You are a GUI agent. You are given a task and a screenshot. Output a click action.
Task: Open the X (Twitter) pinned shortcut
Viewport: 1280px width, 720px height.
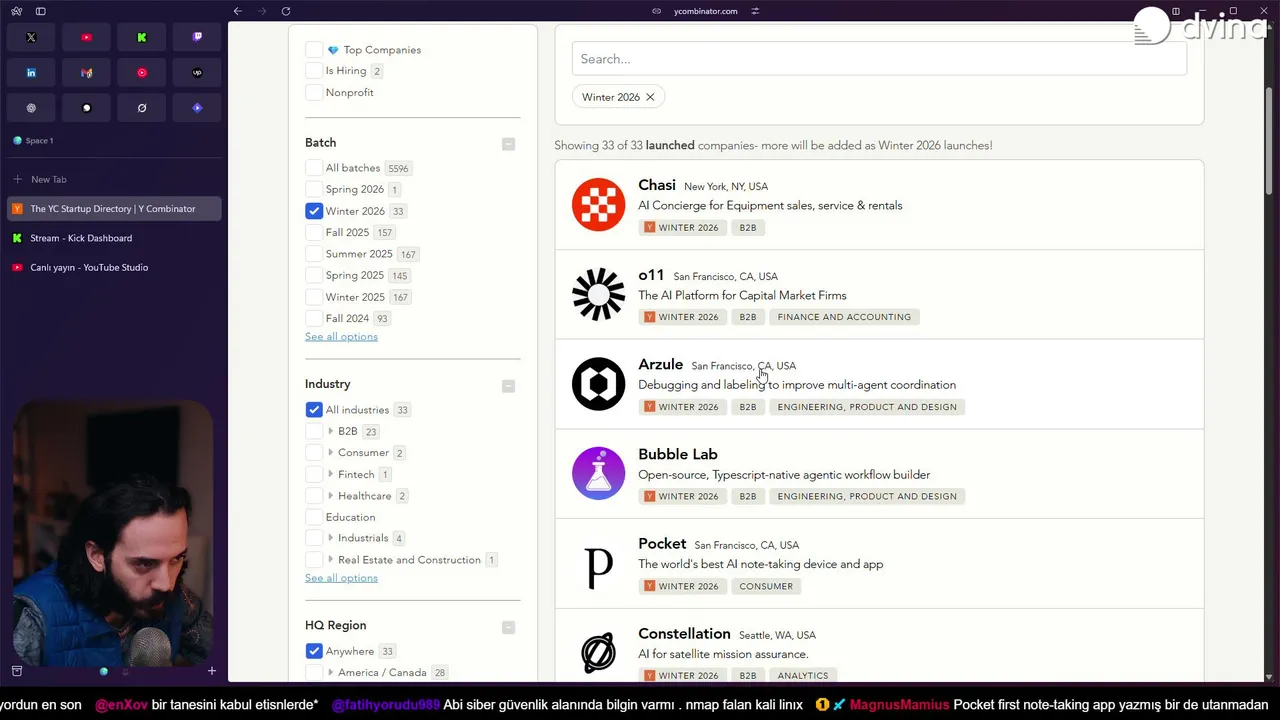pos(31,37)
